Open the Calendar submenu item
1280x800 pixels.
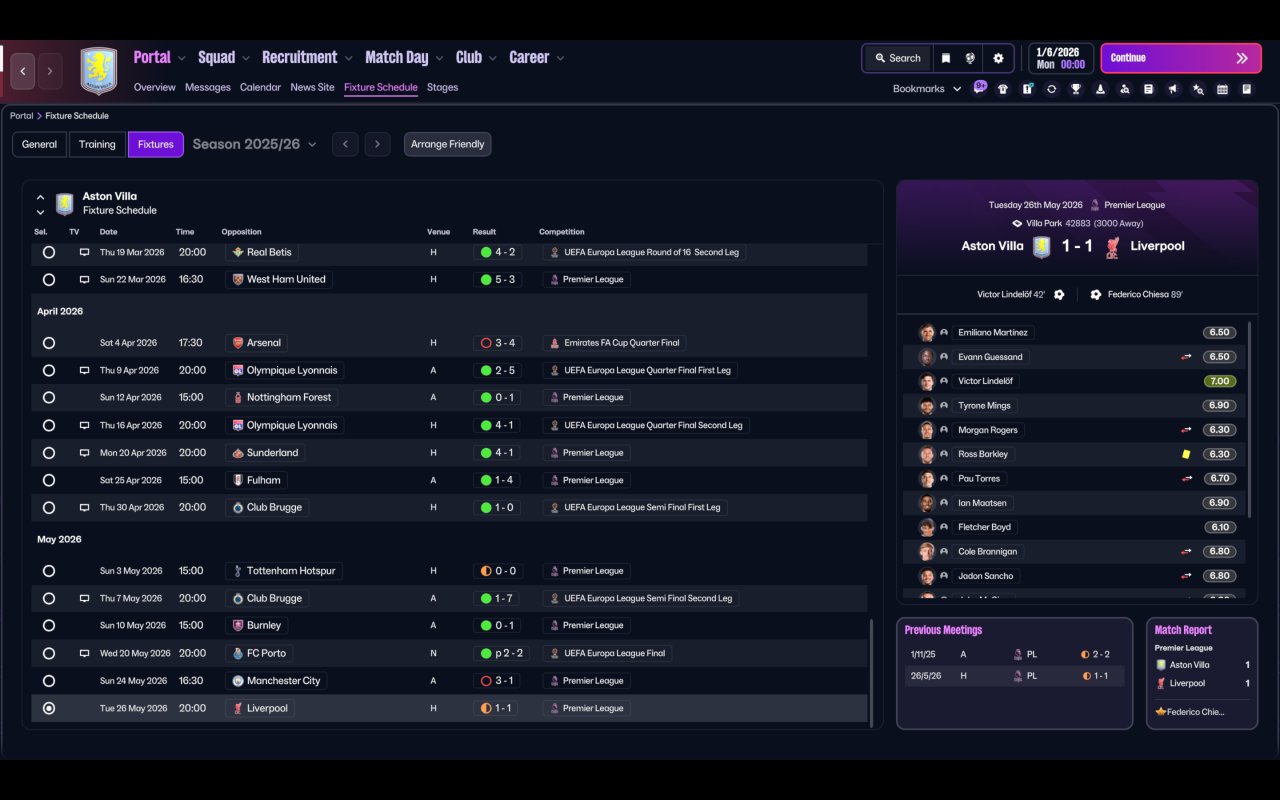(x=260, y=87)
